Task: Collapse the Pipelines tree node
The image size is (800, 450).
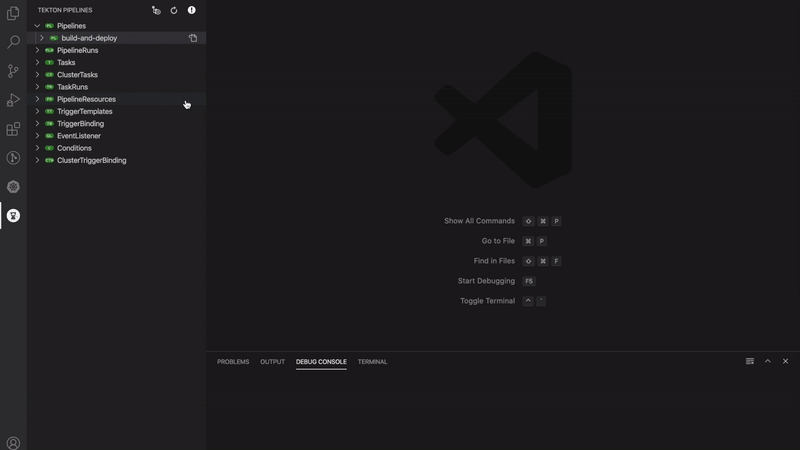Action: click(x=37, y=26)
